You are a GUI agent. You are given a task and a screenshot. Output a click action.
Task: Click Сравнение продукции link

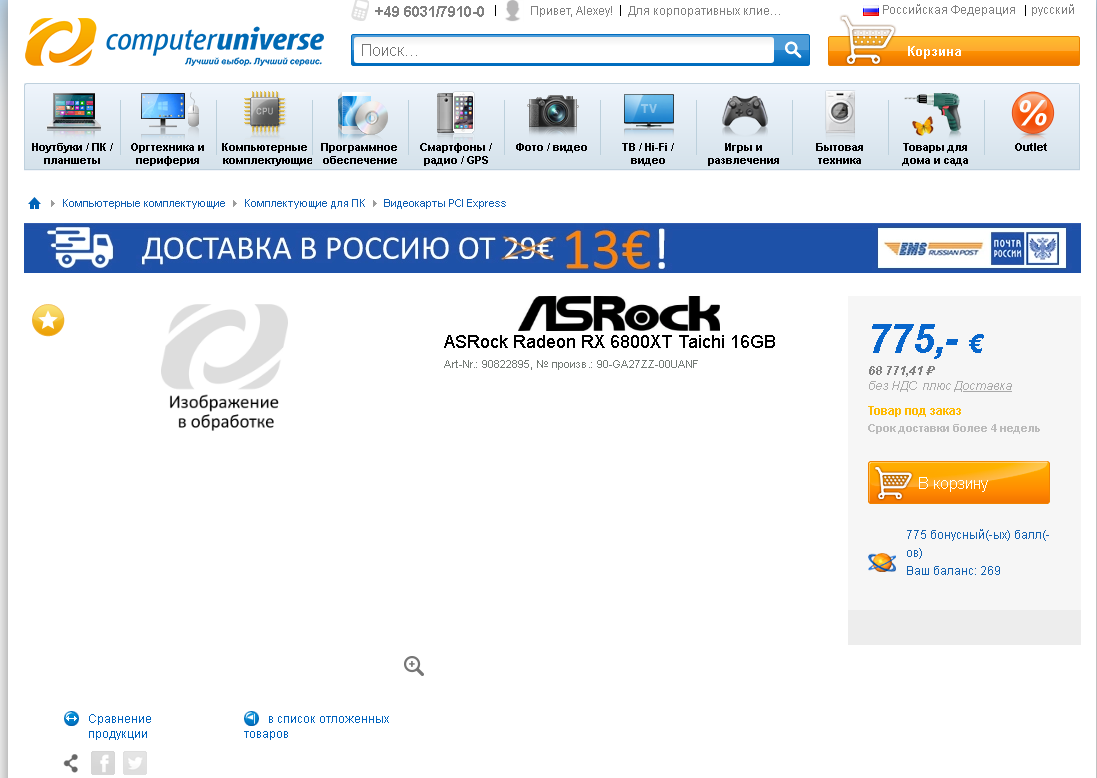(x=120, y=726)
